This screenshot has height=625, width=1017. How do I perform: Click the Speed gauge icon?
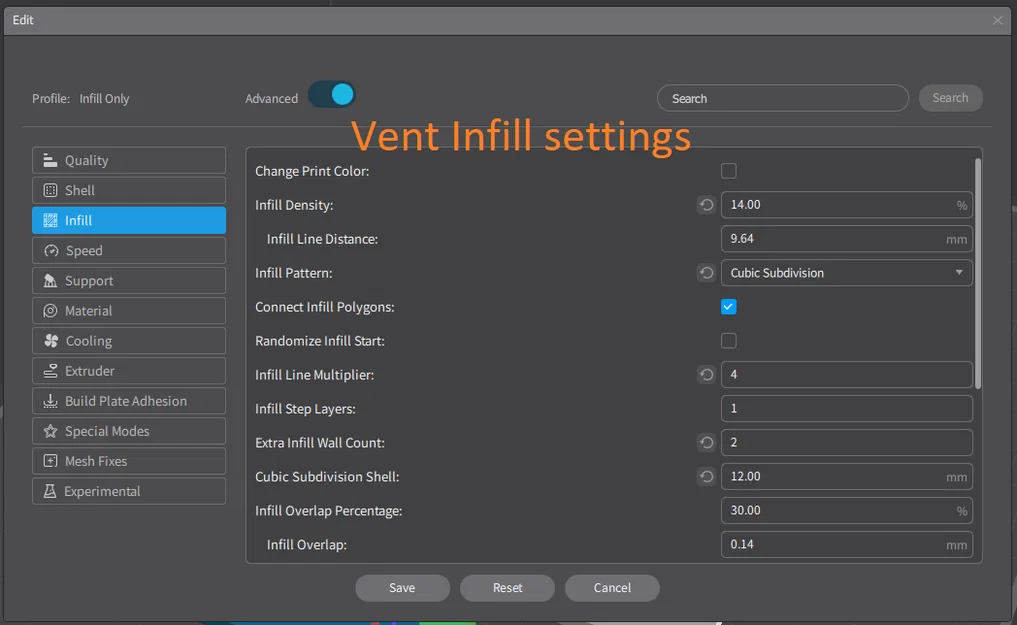click(x=51, y=250)
